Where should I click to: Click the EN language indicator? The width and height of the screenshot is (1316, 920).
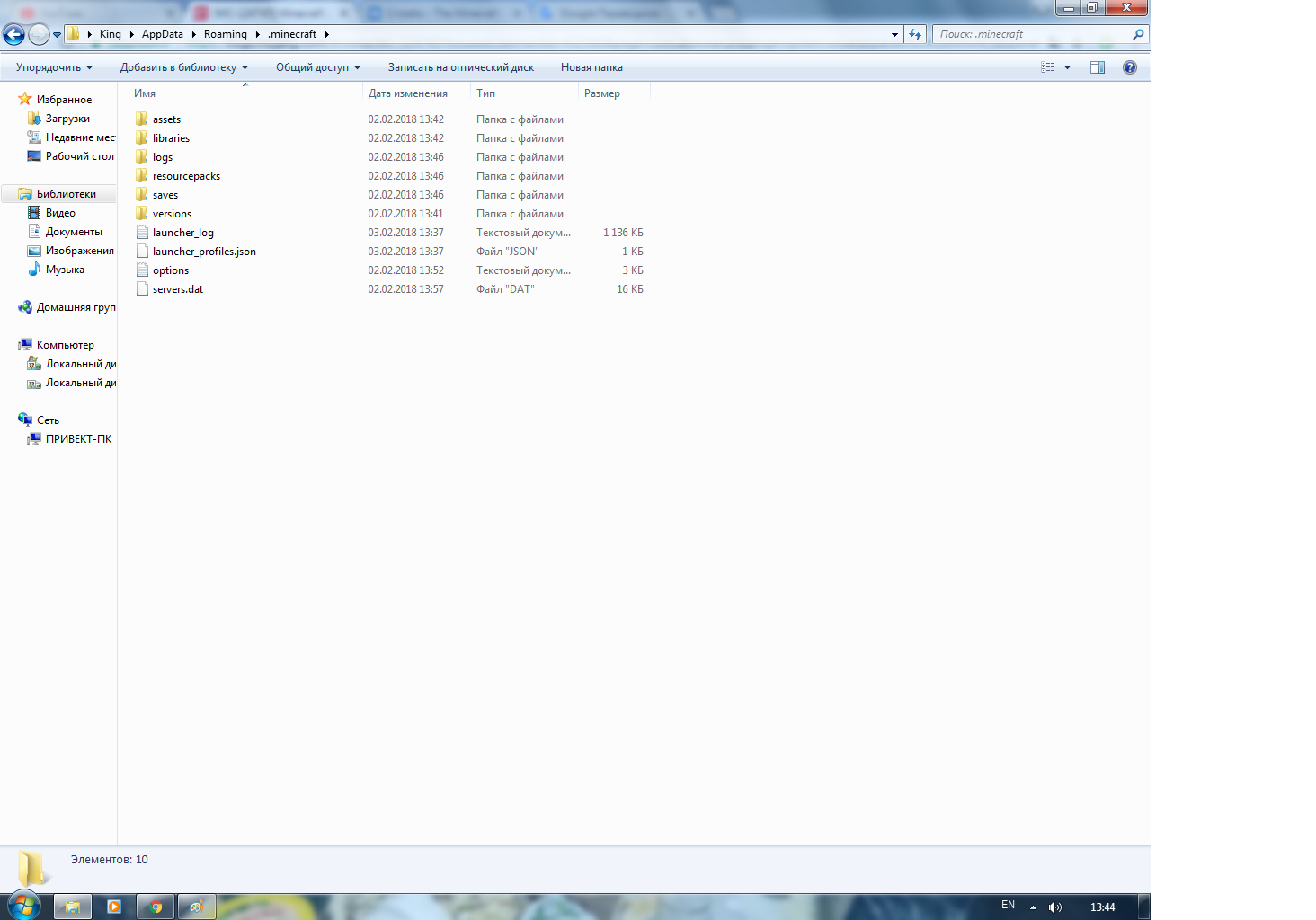1009,905
